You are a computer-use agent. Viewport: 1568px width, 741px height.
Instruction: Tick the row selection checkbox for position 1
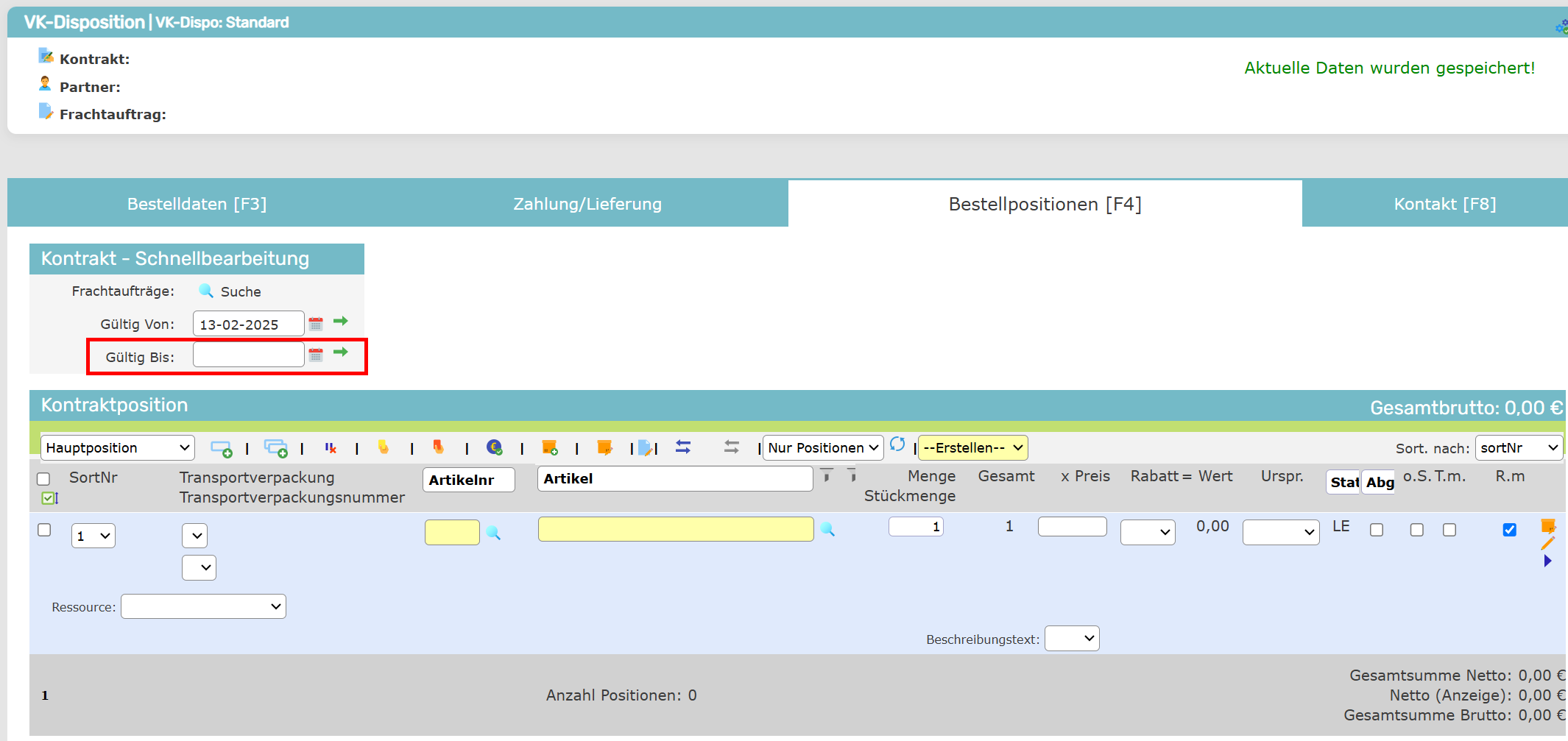coord(44,530)
